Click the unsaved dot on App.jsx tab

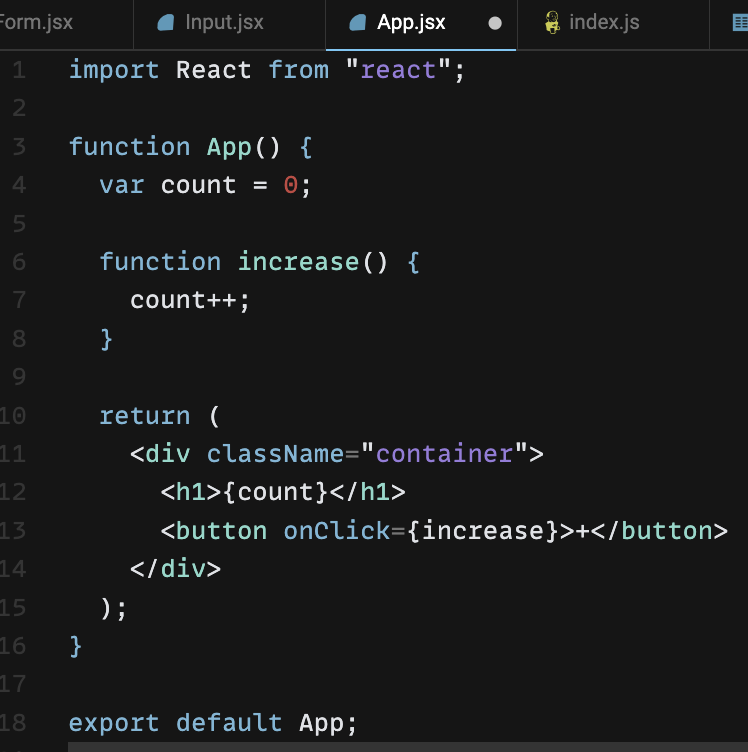[x=495, y=23]
